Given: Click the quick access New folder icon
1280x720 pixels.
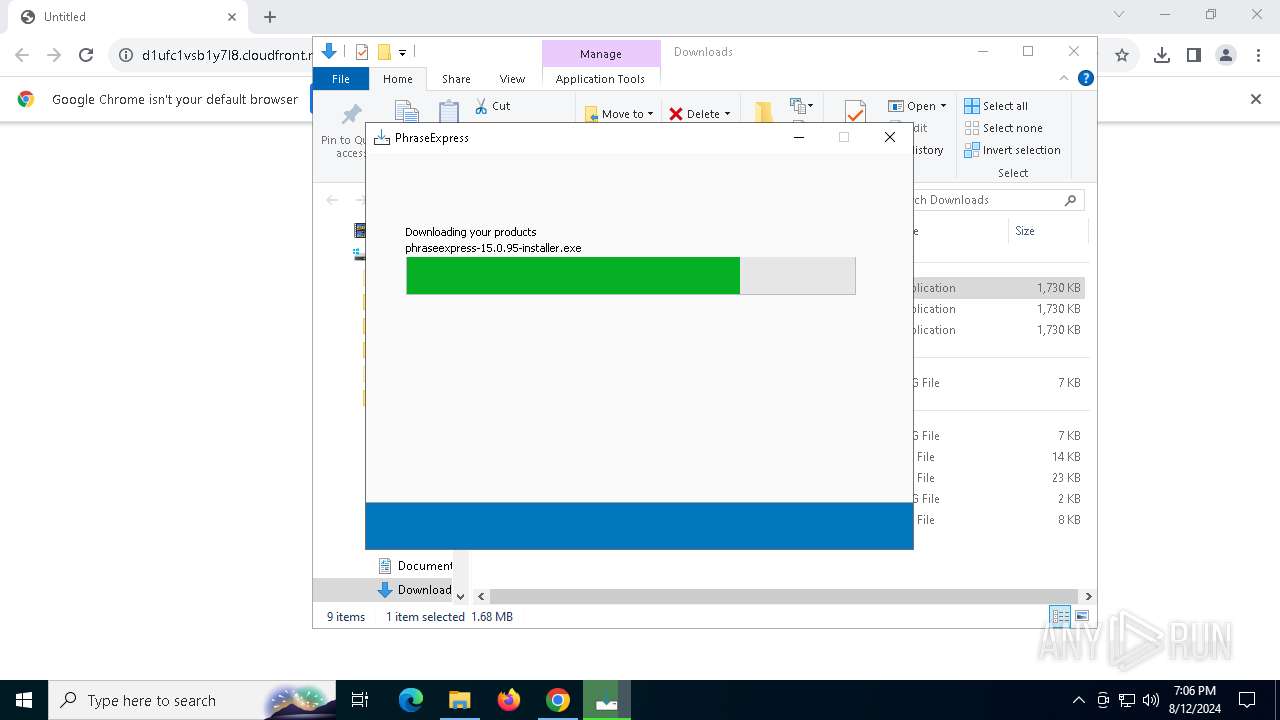Looking at the screenshot, I should pyautogui.click(x=384, y=52).
